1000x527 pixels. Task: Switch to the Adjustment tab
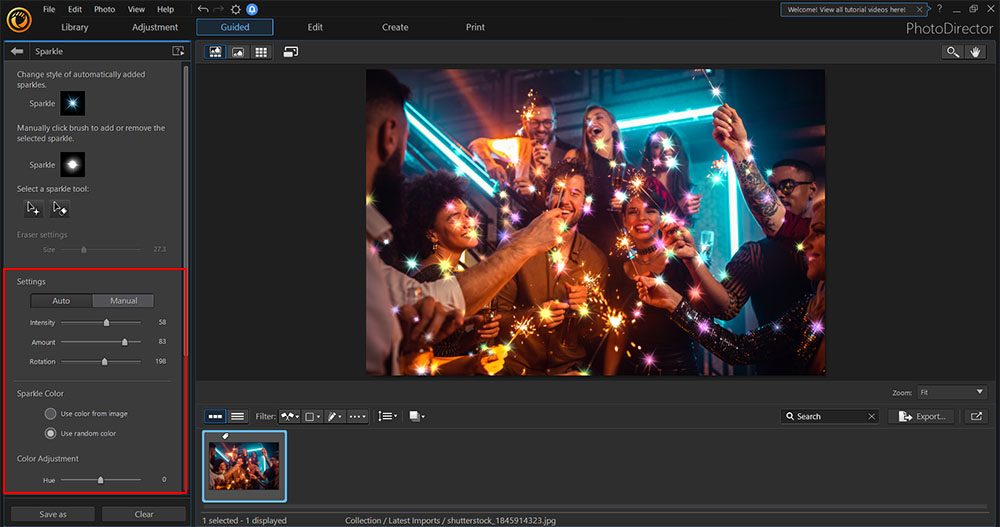(155, 27)
